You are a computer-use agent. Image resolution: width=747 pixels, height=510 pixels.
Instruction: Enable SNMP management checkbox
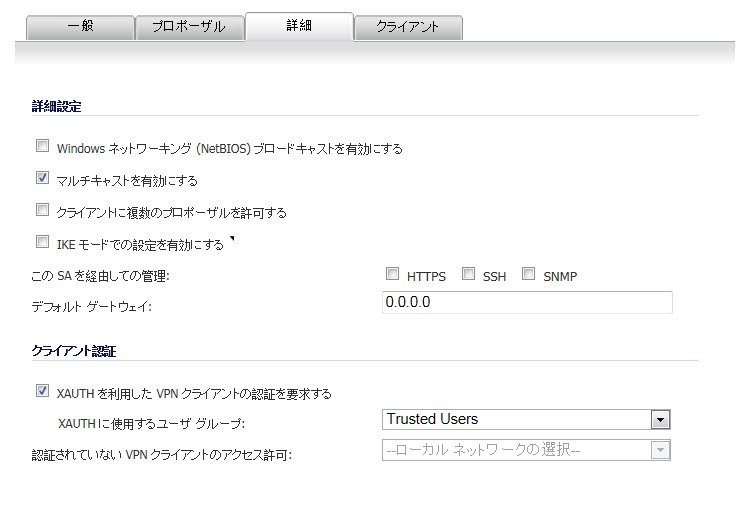tap(528, 274)
